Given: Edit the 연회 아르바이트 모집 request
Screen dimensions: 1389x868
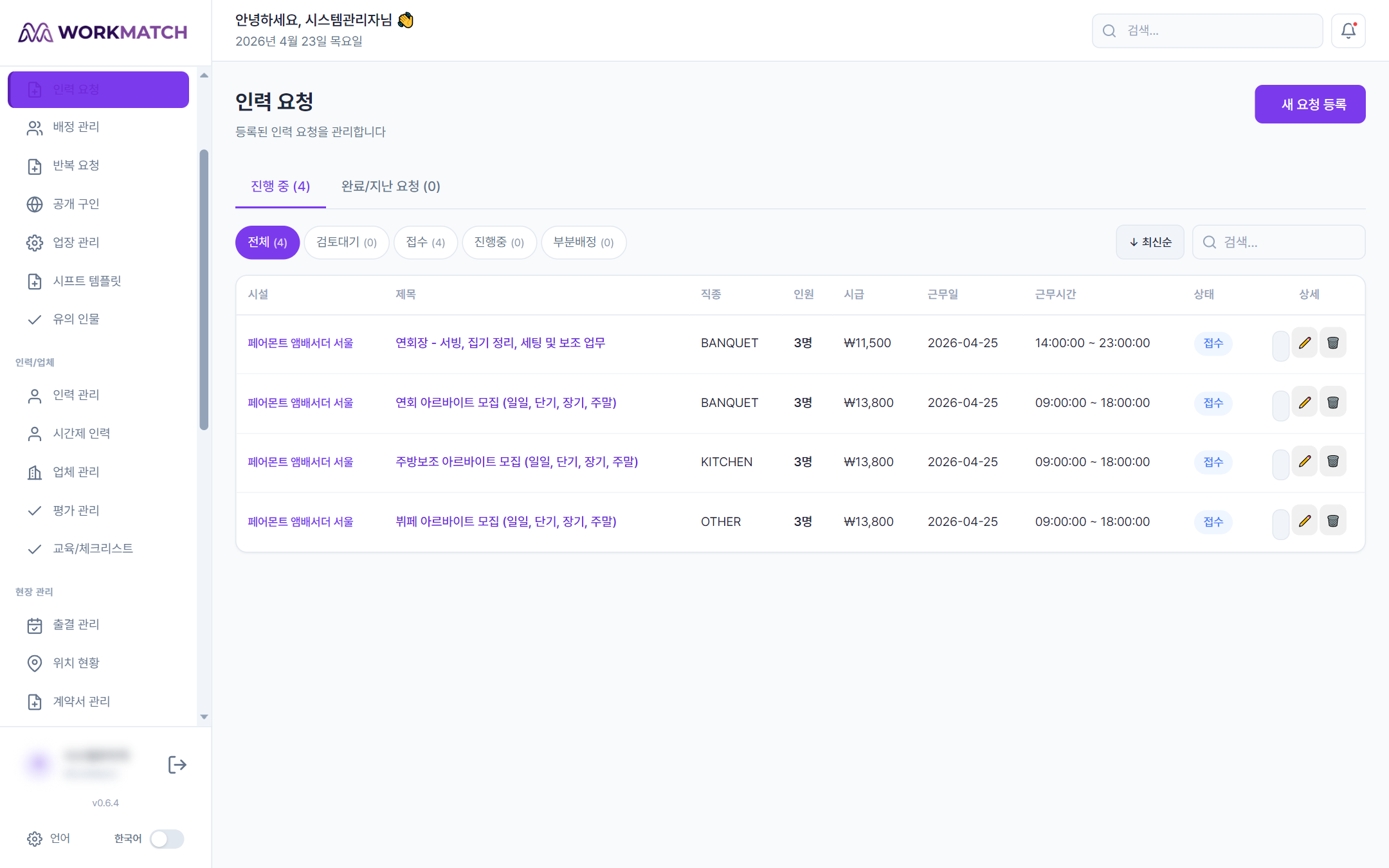Looking at the screenshot, I should tap(1304, 402).
